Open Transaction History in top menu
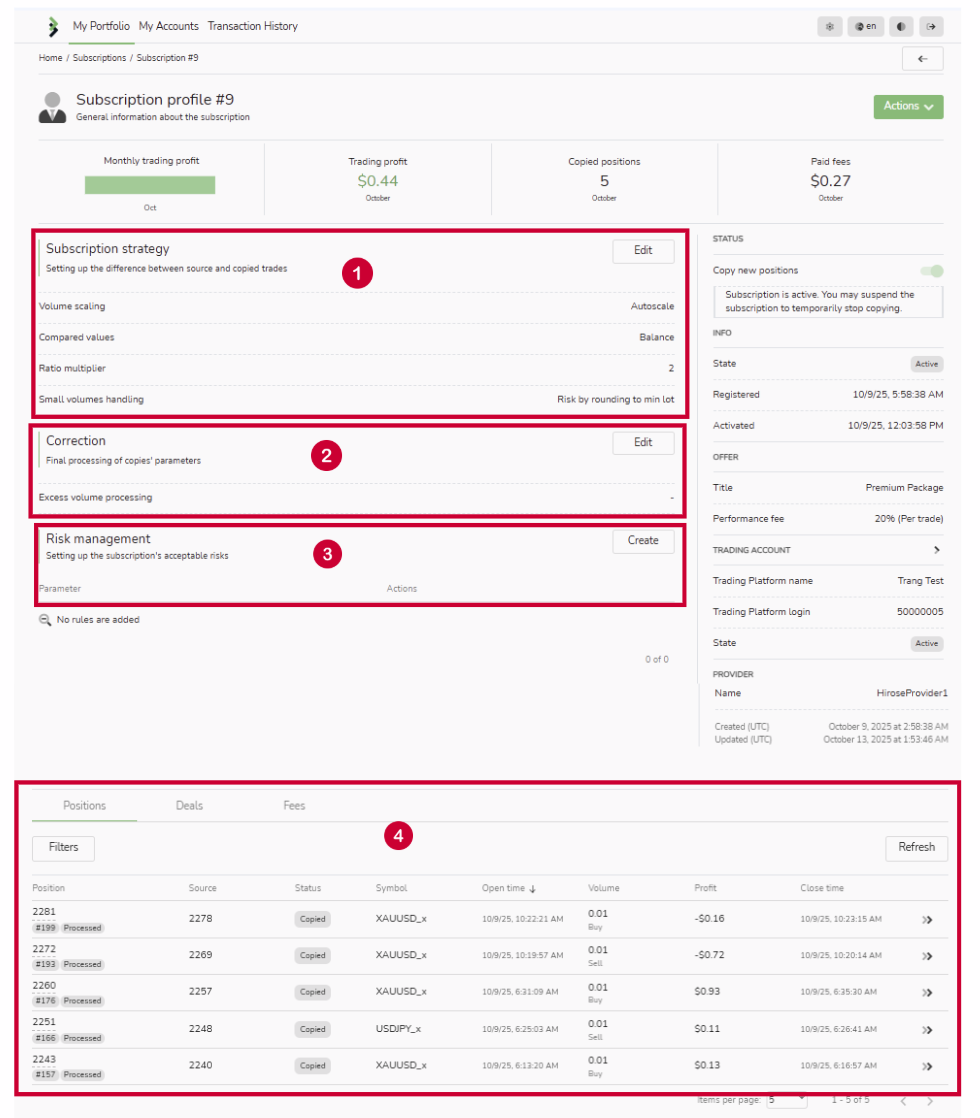 pos(252,26)
